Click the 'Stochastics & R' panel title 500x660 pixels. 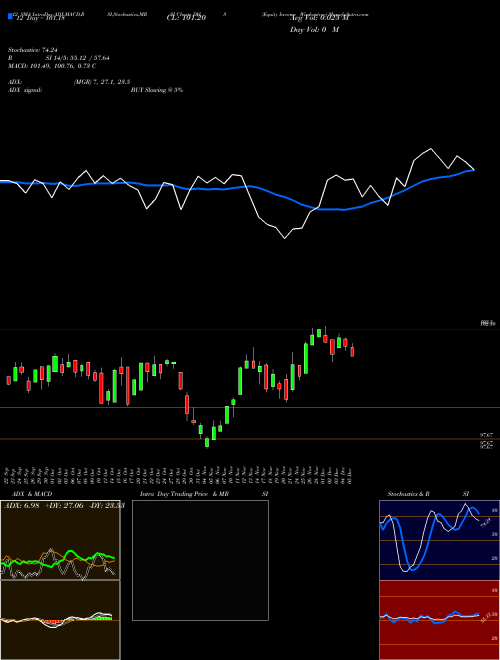(409, 494)
